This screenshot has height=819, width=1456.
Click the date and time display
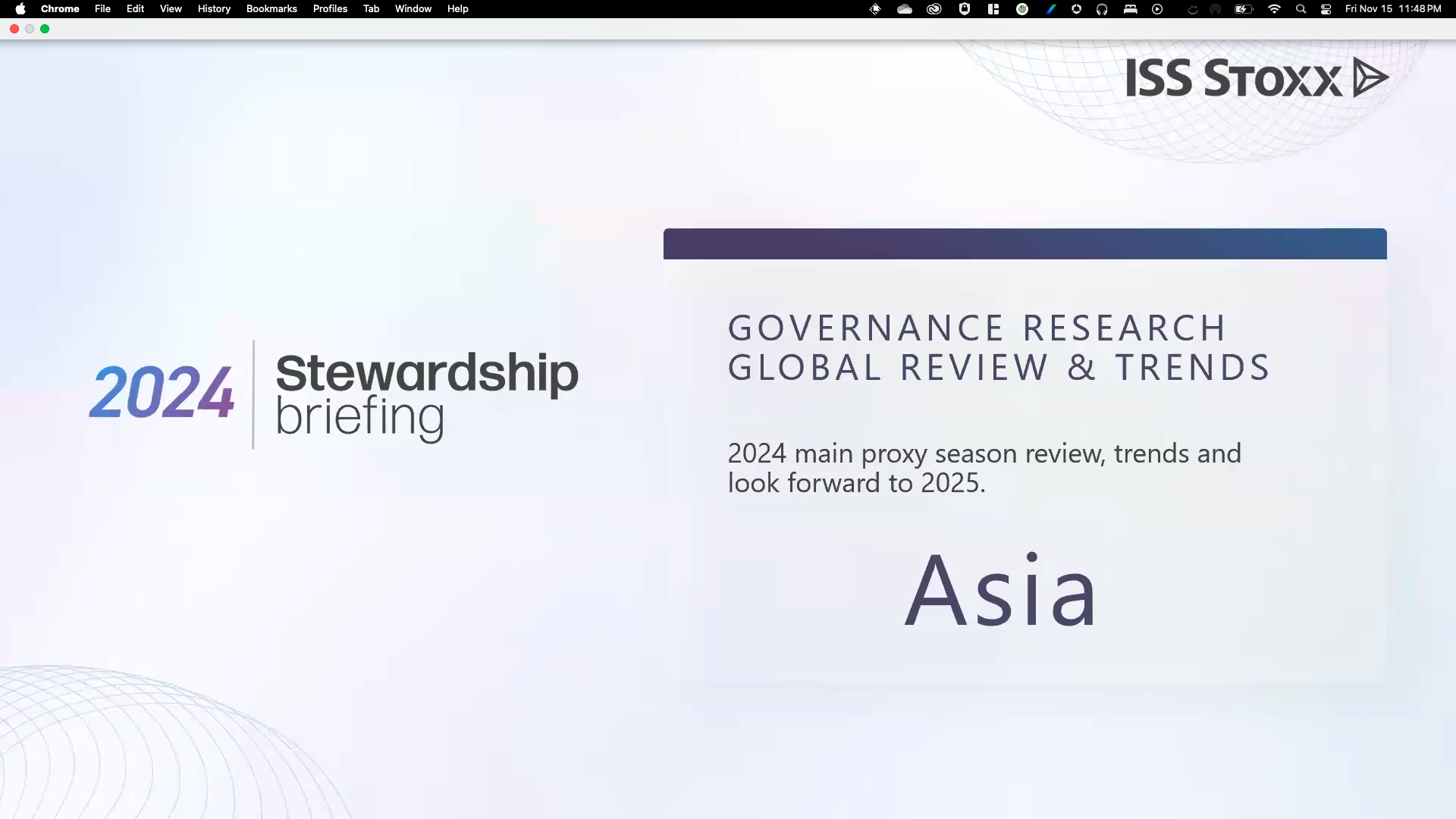click(x=1392, y=9)
